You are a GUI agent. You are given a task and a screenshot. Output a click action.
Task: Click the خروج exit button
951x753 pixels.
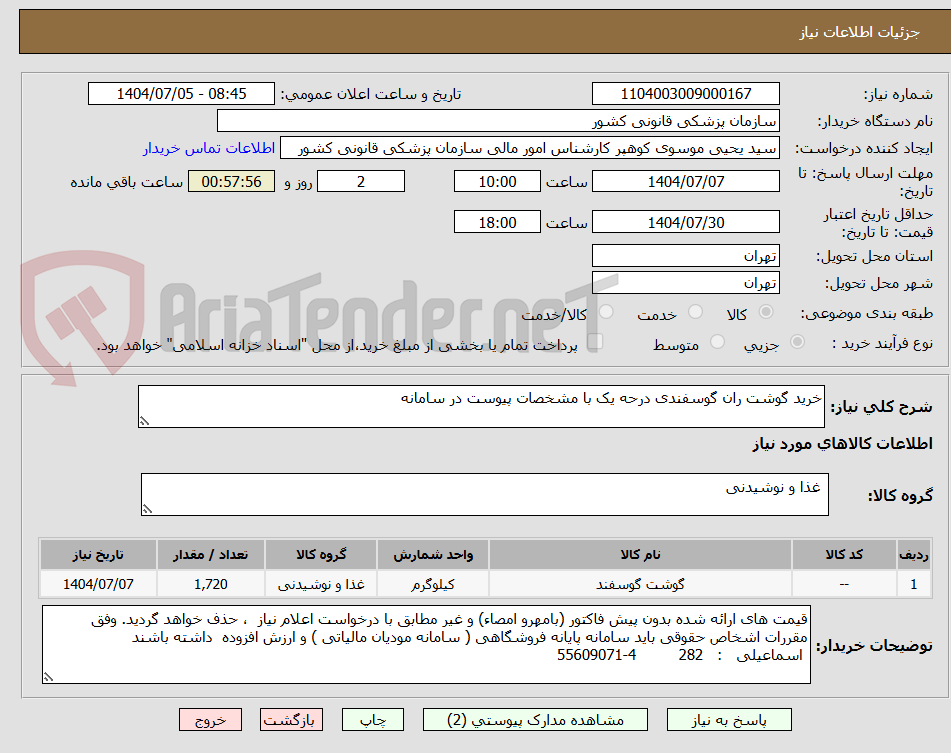pos(210,720)
